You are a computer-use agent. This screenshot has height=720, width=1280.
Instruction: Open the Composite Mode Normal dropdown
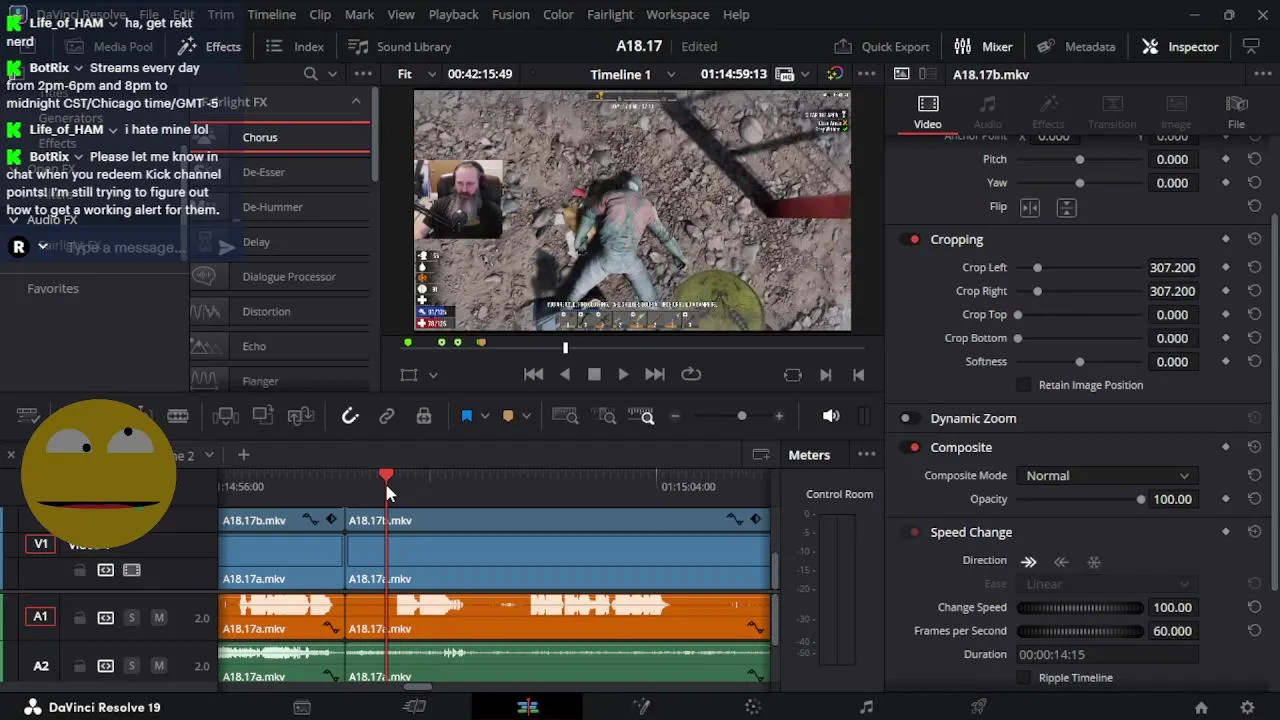click(1106, 476)
